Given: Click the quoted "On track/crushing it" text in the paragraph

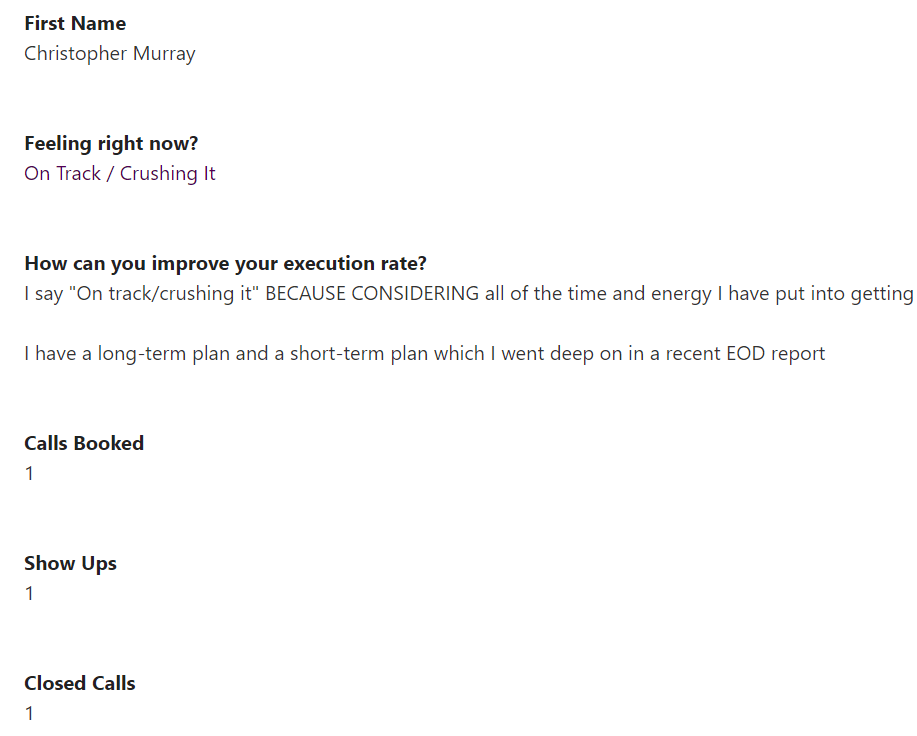Looking at the screenshot, I should 149,293.
